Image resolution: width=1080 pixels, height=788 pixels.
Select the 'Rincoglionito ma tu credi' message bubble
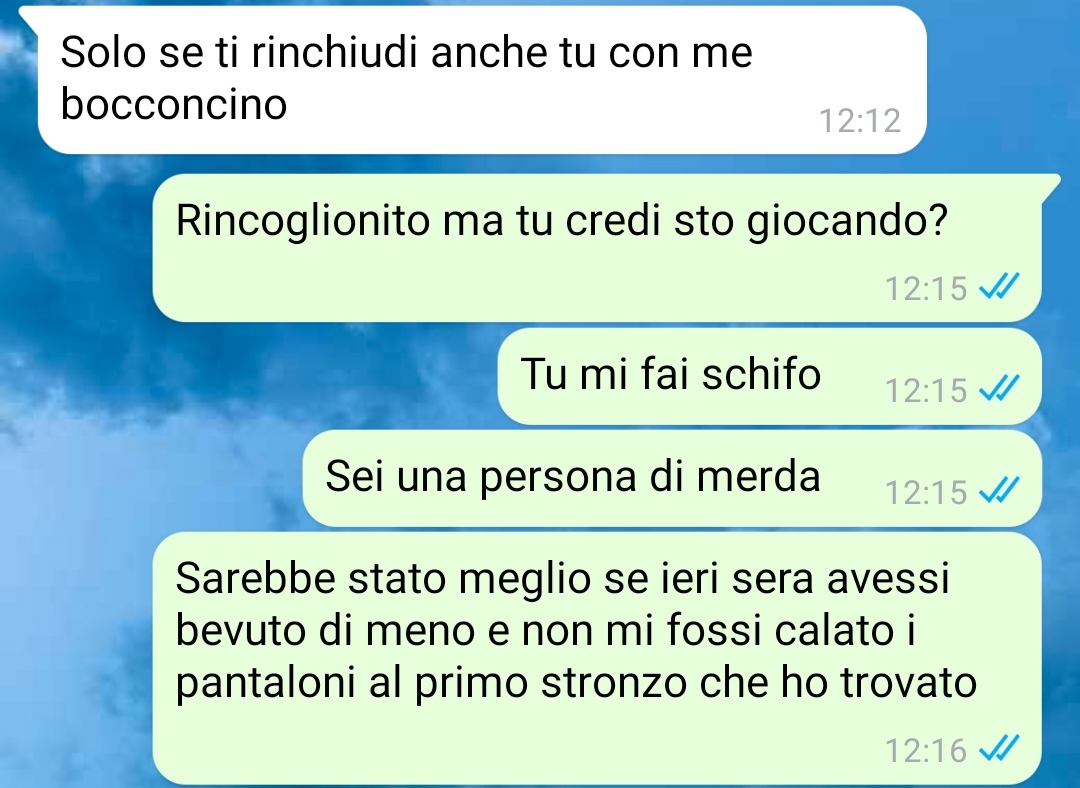(597, 248)
